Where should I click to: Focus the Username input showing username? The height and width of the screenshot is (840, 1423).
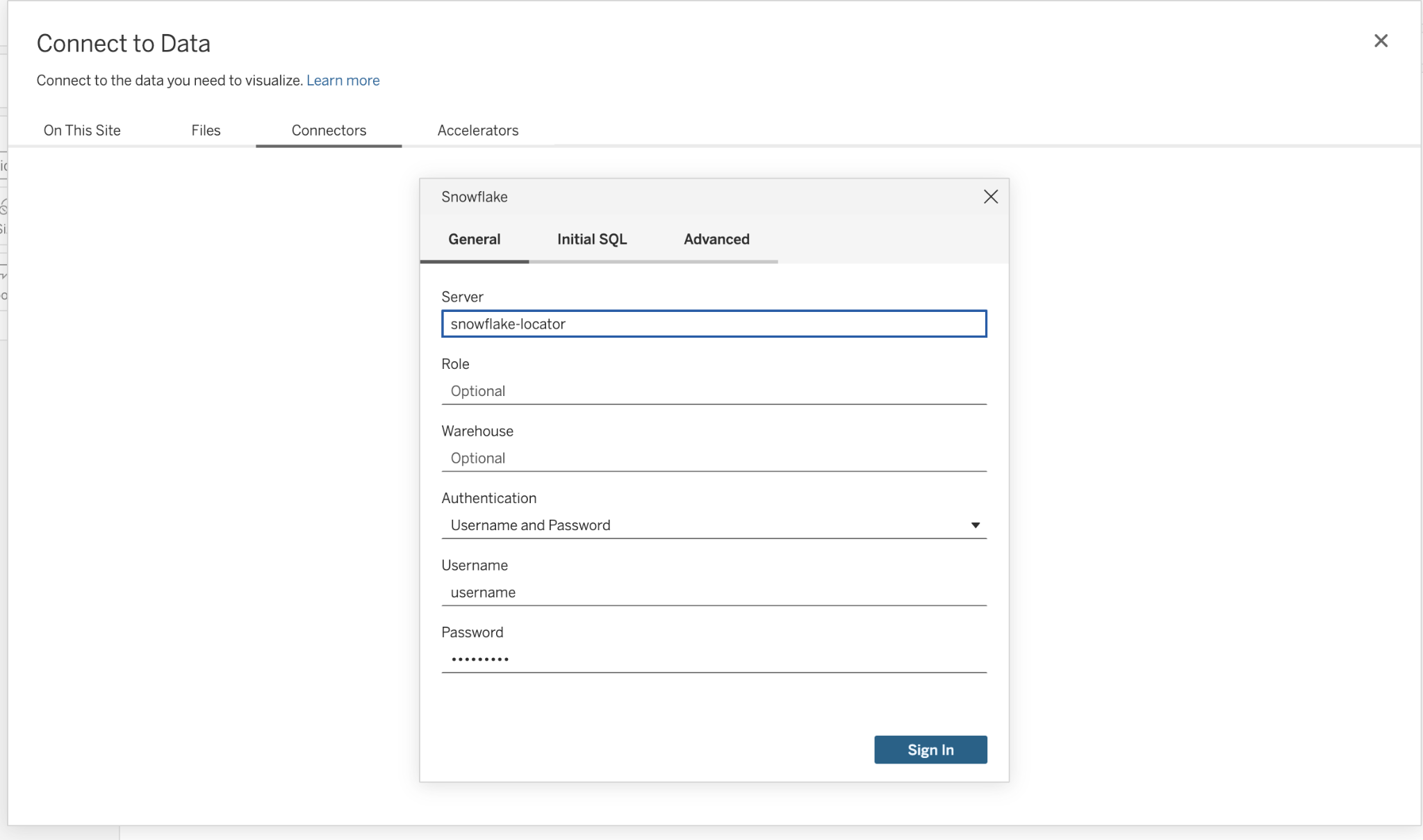(x=714, y=592)
